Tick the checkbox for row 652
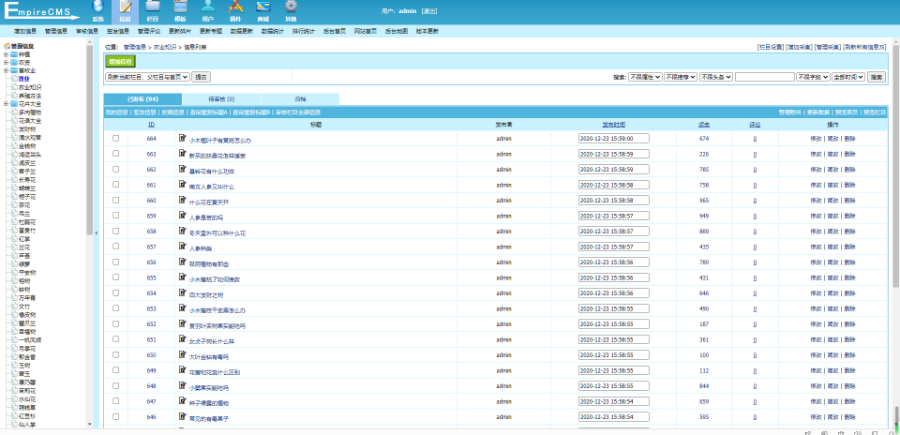 click(116, 324)
